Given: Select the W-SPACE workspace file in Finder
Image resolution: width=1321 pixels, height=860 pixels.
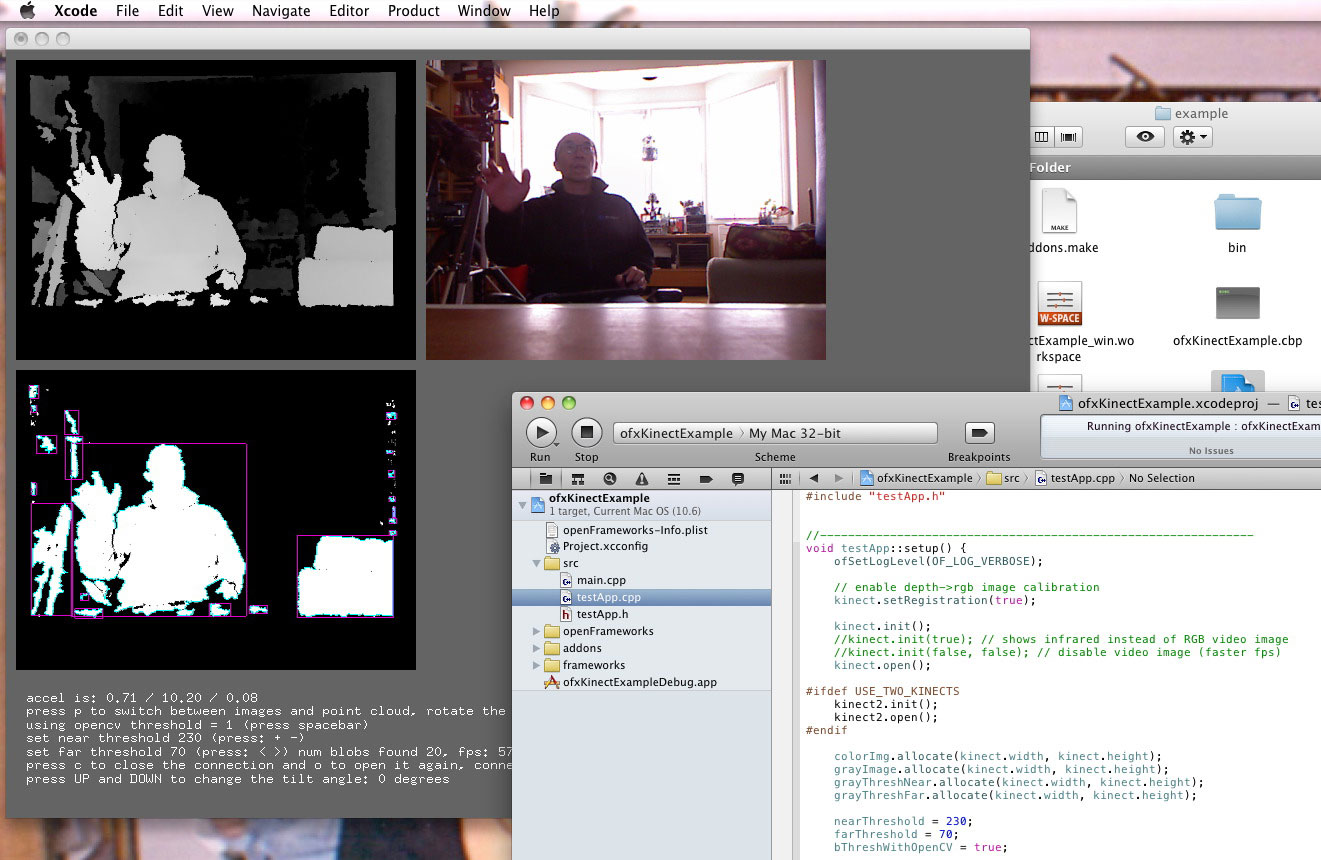Looking at the screenshot, I should [x=1060, y=304].
